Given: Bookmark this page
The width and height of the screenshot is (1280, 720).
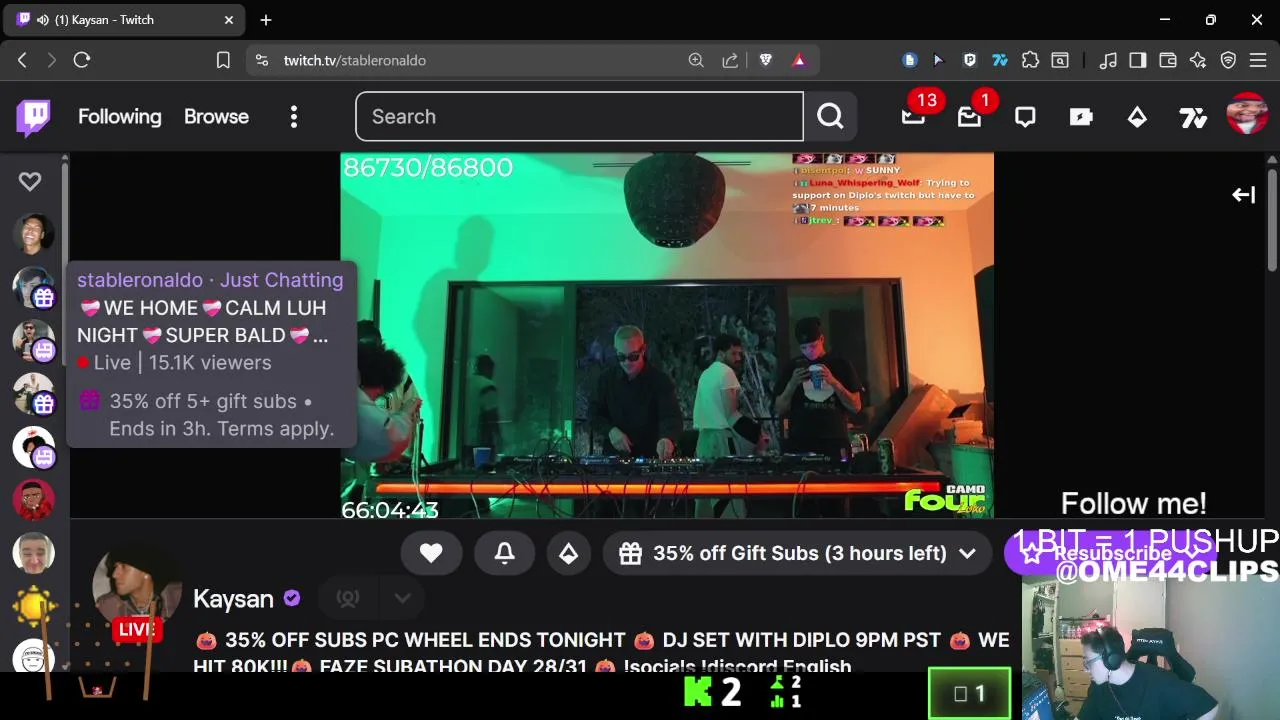Looking at the screenshot, I should pos(223,60).
